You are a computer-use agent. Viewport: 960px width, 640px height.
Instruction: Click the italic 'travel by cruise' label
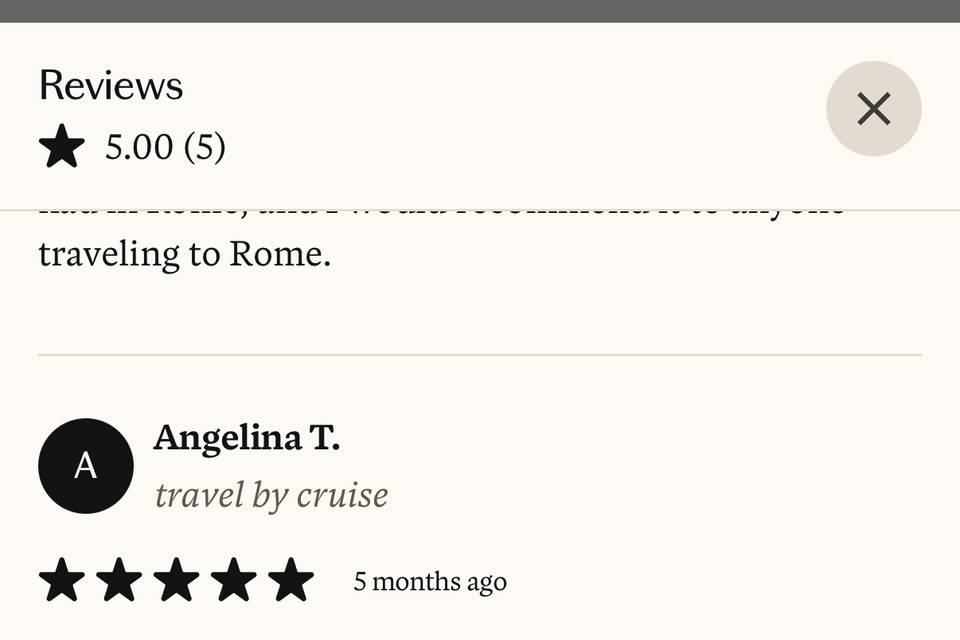click(x=271, y=495)
